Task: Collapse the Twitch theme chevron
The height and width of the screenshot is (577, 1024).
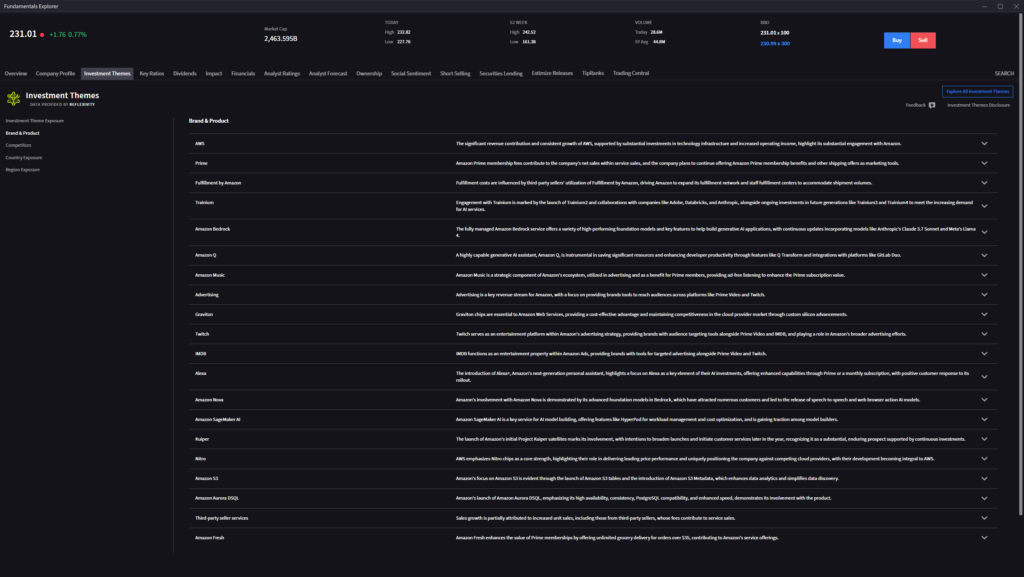Action: pyautogui.click(x=984, y=333)
